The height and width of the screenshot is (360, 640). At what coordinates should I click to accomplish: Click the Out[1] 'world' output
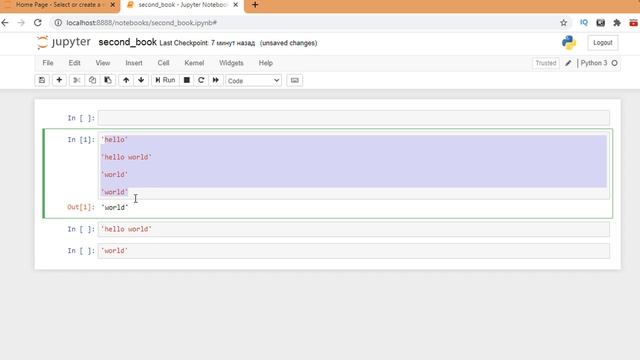115,207
